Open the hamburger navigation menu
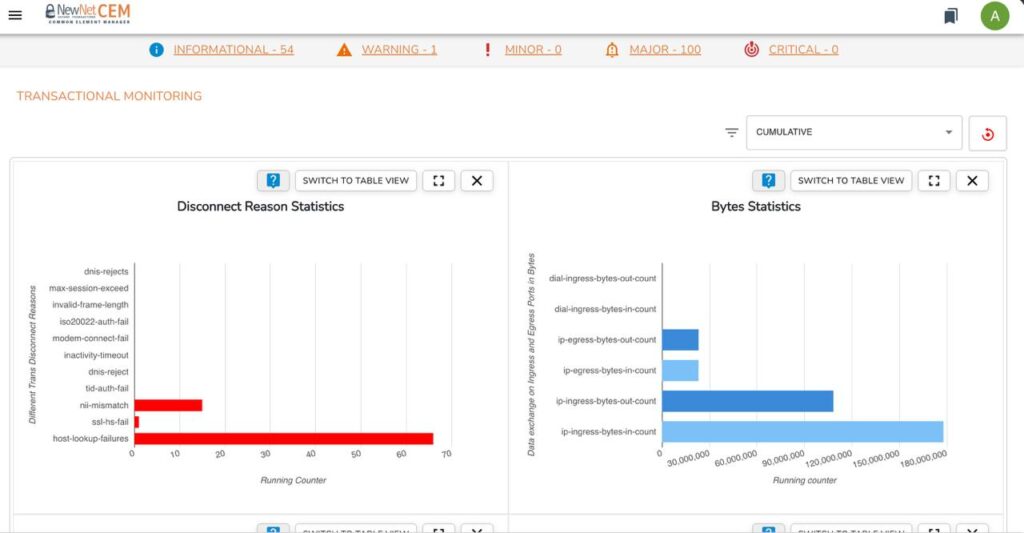This screenshot has height=533, width=1024. [x=15, y=15]
